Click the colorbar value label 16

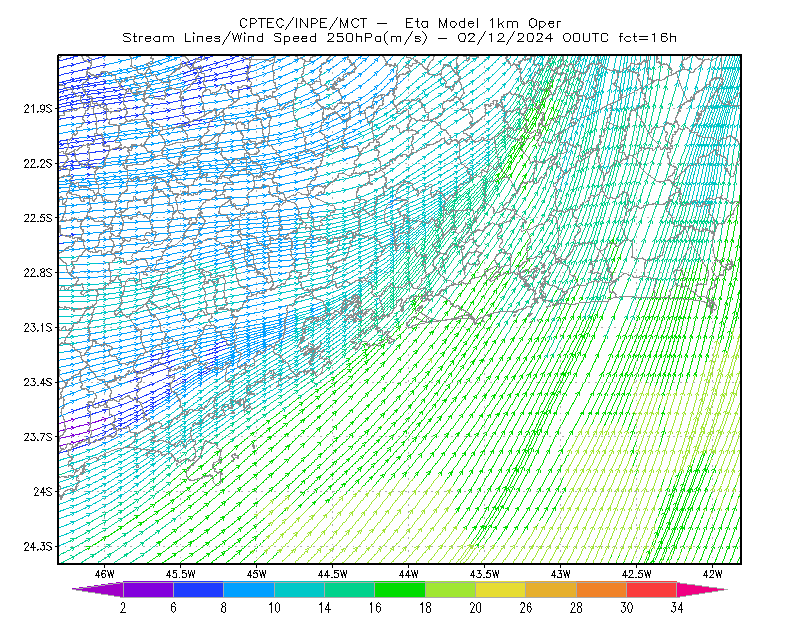[375, 608]
